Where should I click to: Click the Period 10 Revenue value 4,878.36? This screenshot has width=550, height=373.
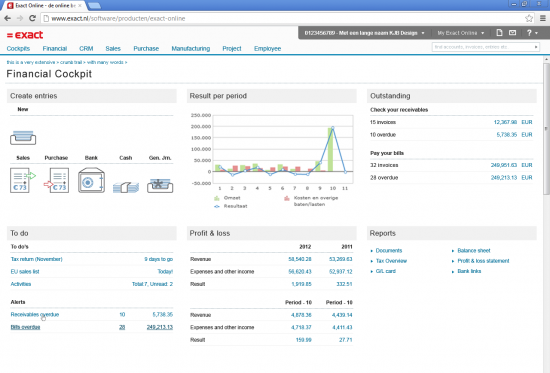pyautogui.click(x=301, y=315)
